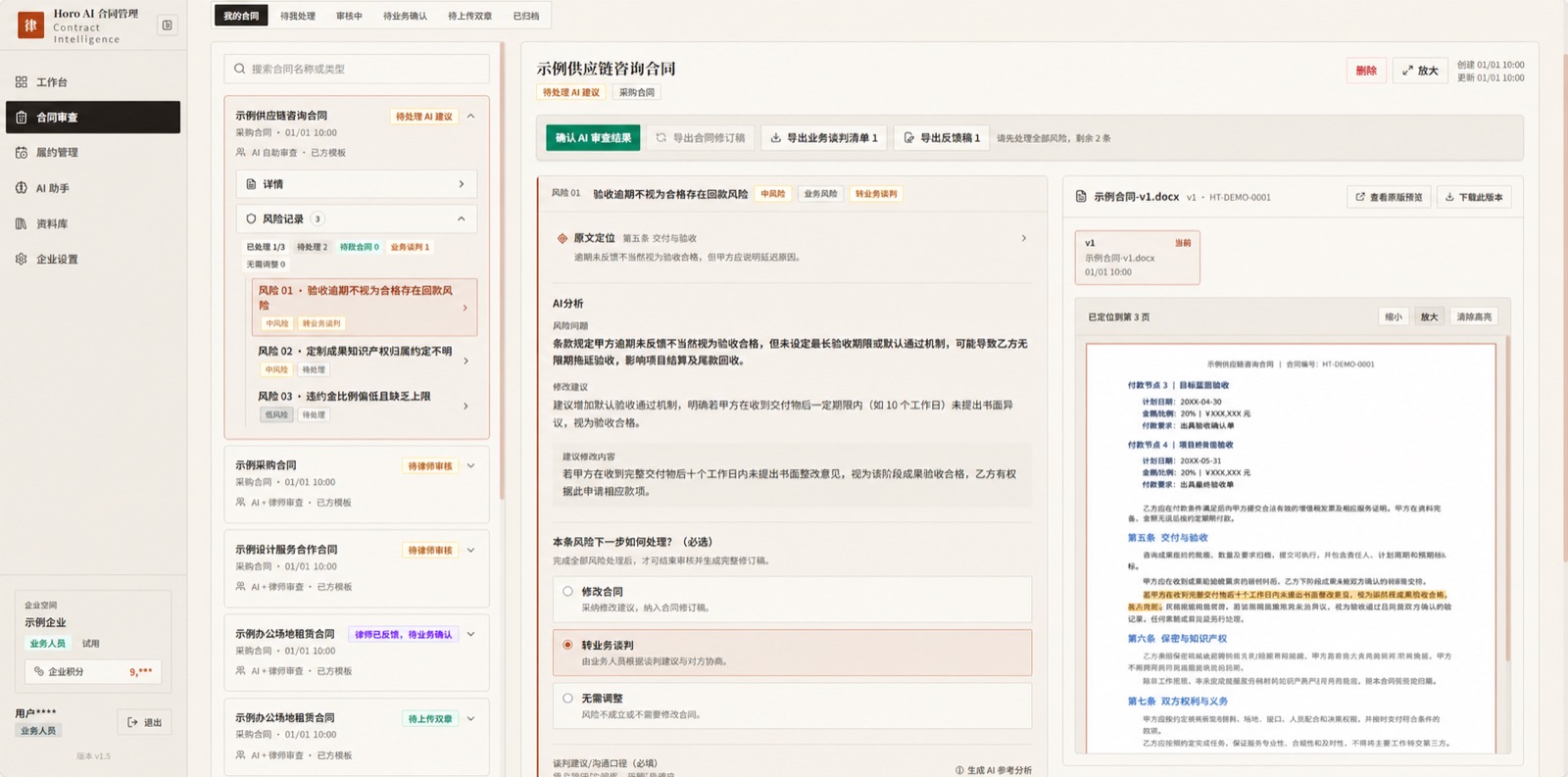Select the 无需调整 radio option

[x=567, y=698]
